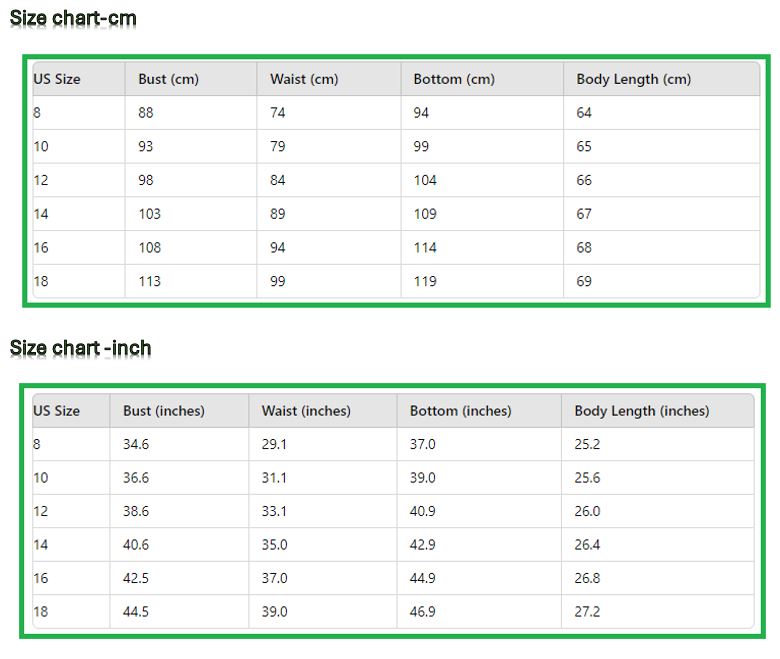Click the body length 26.4 inches cell
This screenshot has width=780, height=659.
(x=587, y=545)
